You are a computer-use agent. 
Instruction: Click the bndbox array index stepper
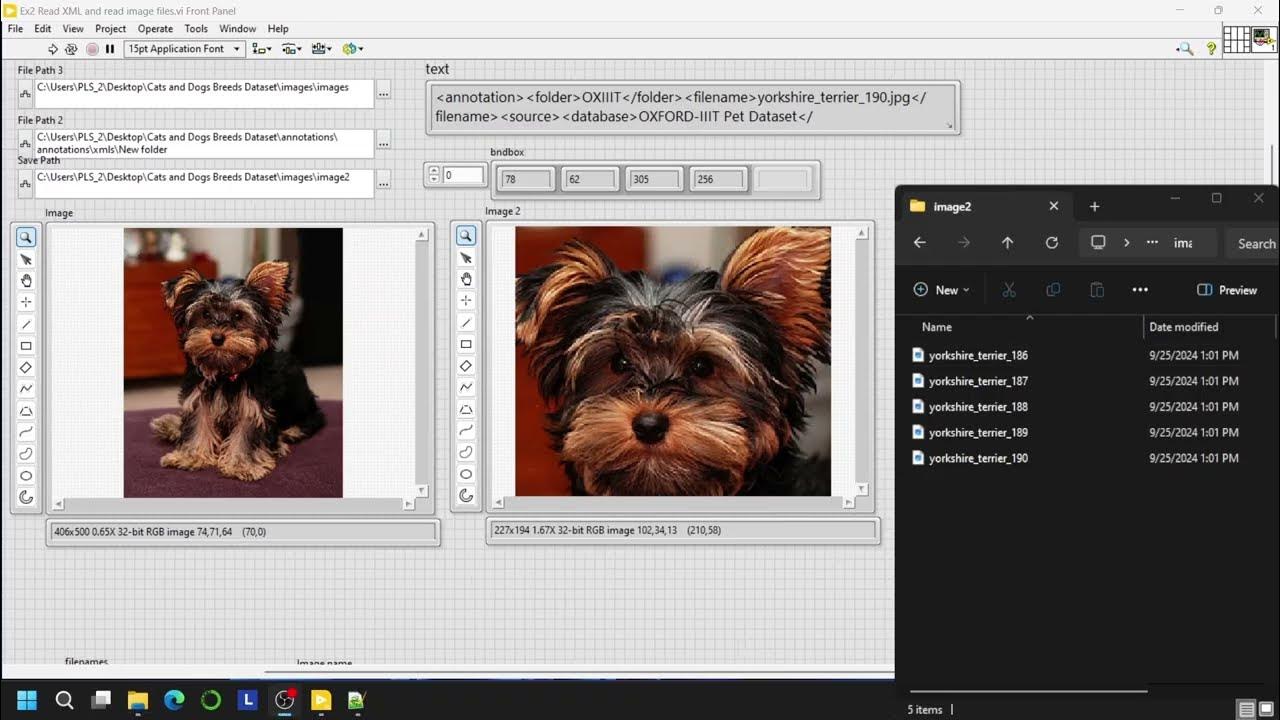click(x=433, y=175)
